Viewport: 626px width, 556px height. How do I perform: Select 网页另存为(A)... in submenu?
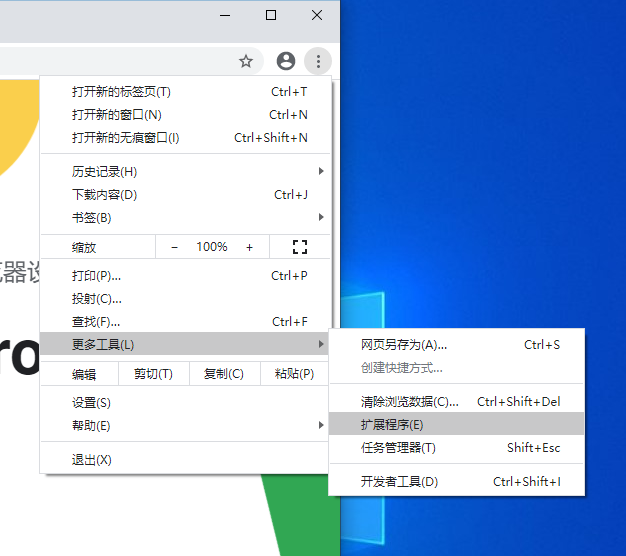point(456,344)
